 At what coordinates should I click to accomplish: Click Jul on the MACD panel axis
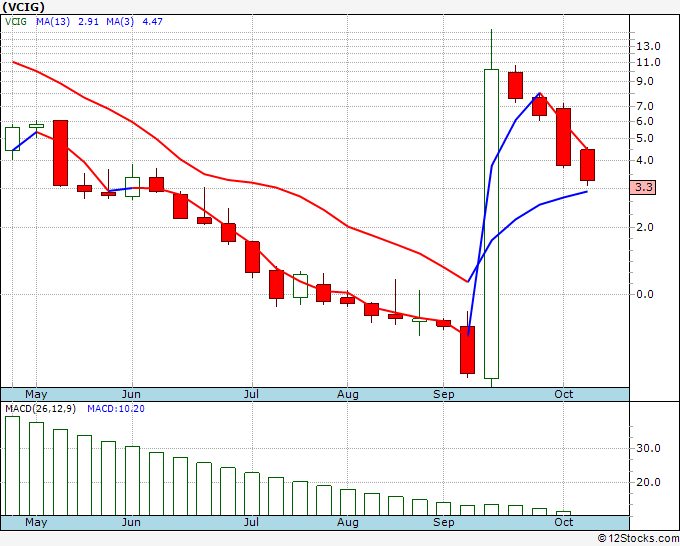point(251,522)
